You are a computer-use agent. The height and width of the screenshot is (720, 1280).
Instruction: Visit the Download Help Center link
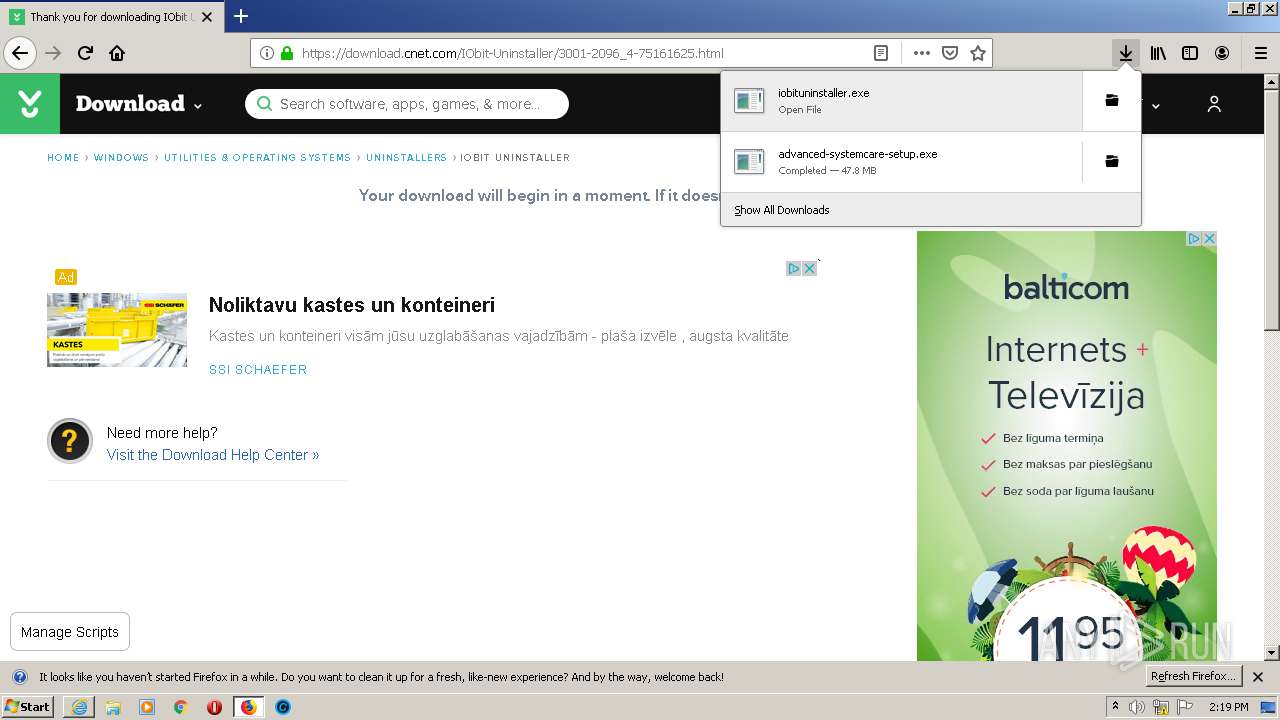pos(213,455)
